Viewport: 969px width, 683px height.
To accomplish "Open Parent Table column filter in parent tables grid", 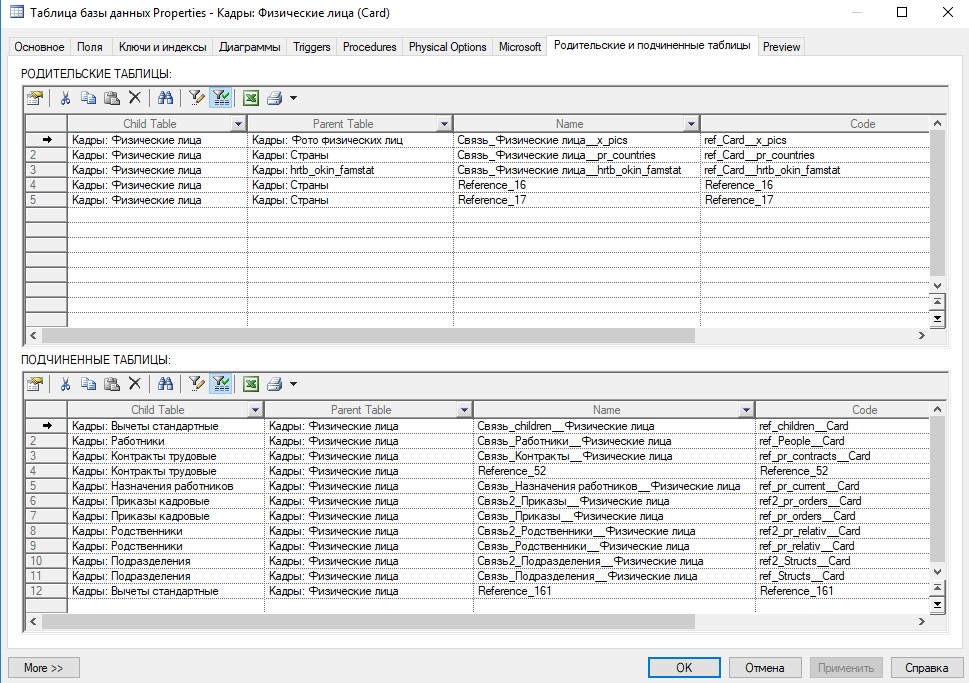I will click(x=444, y=124).
